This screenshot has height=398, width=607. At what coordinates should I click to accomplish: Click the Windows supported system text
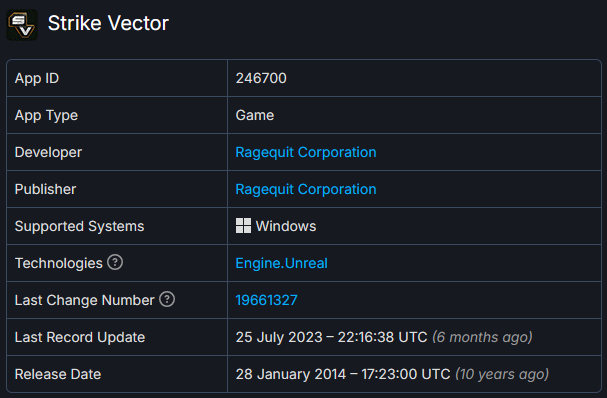286,226
